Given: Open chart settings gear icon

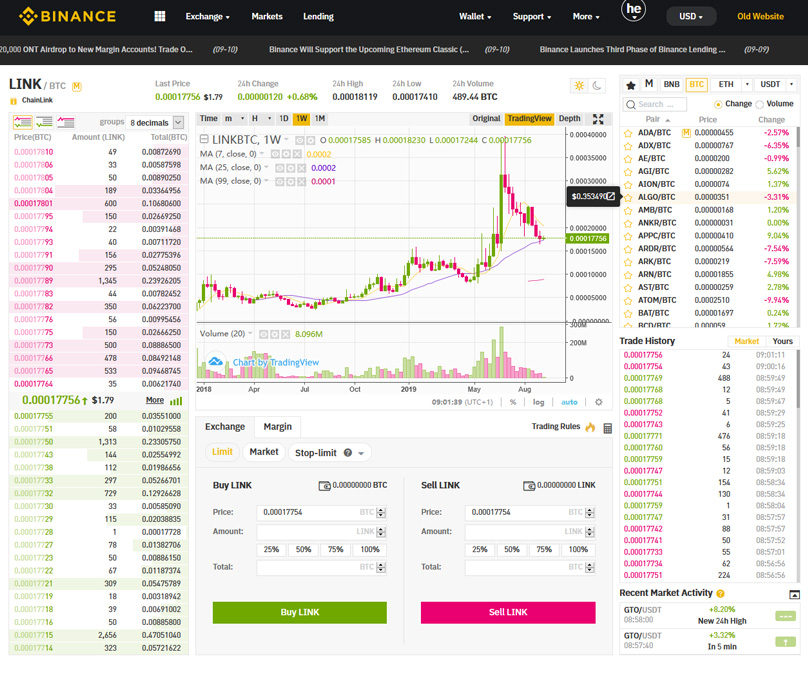Looking at the screenshot, I should pyautogui.click(x=598, y=402).
